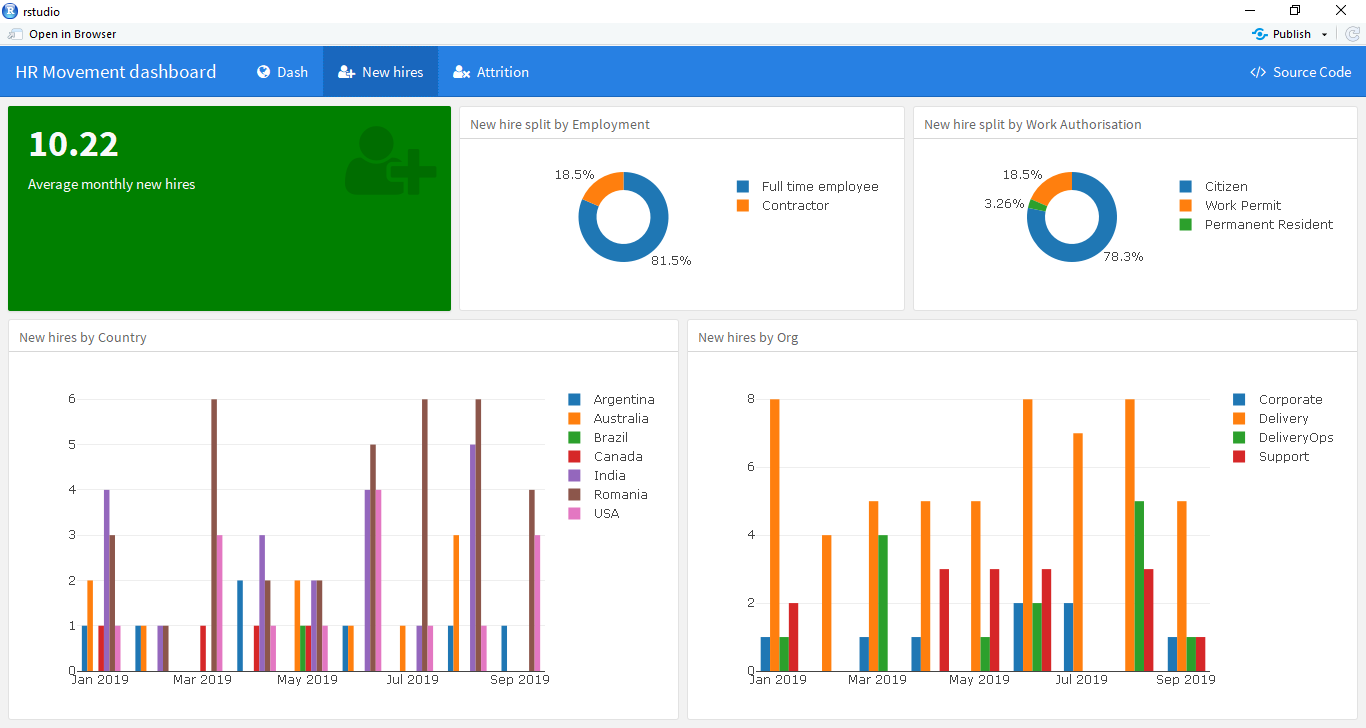The image size is (1366, 728).
Task: Click the Open in Browser button
Action: (65, 33)
